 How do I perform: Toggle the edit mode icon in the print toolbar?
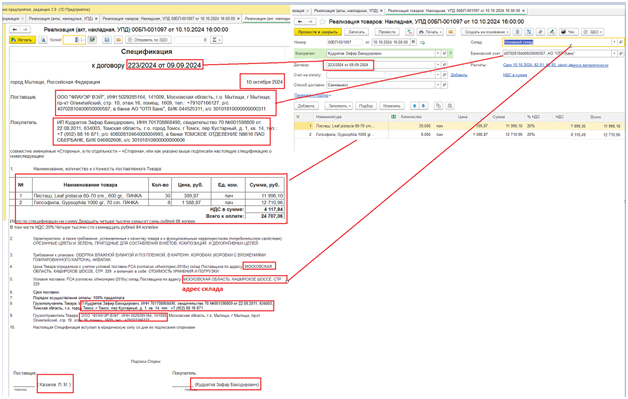[93, 40]
